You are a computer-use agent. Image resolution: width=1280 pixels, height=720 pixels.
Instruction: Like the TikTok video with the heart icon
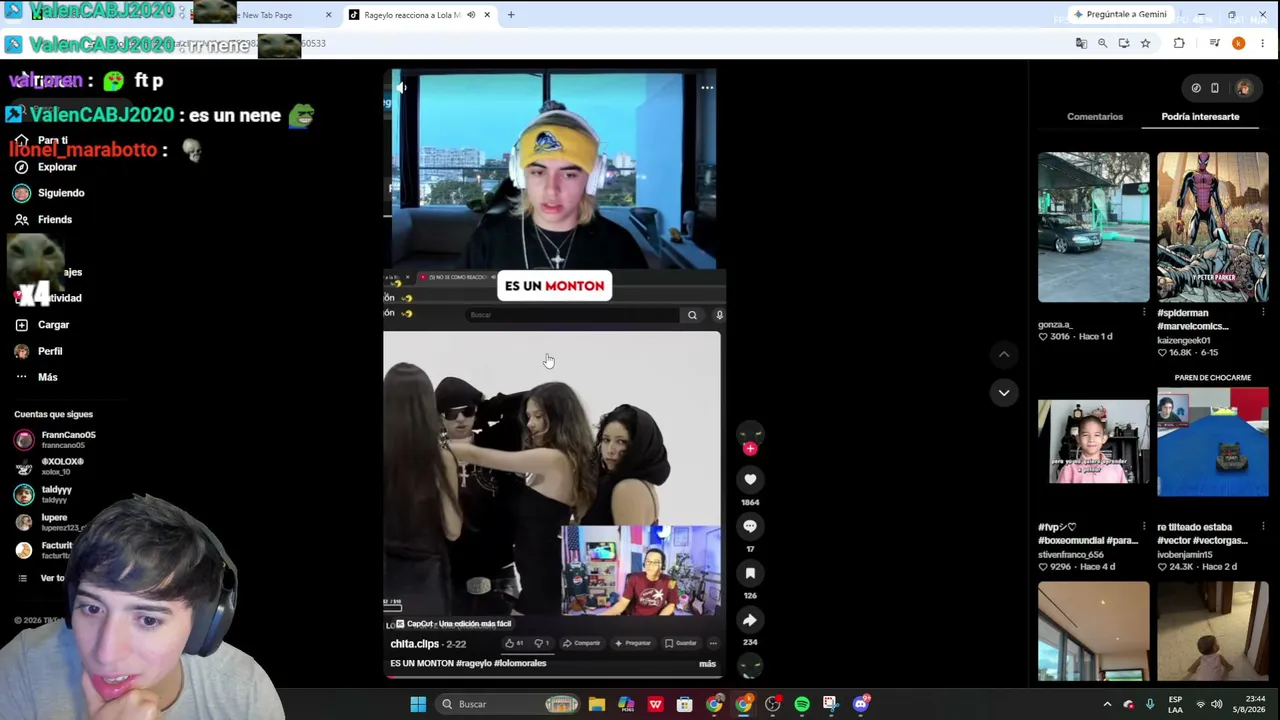point(750,480)
